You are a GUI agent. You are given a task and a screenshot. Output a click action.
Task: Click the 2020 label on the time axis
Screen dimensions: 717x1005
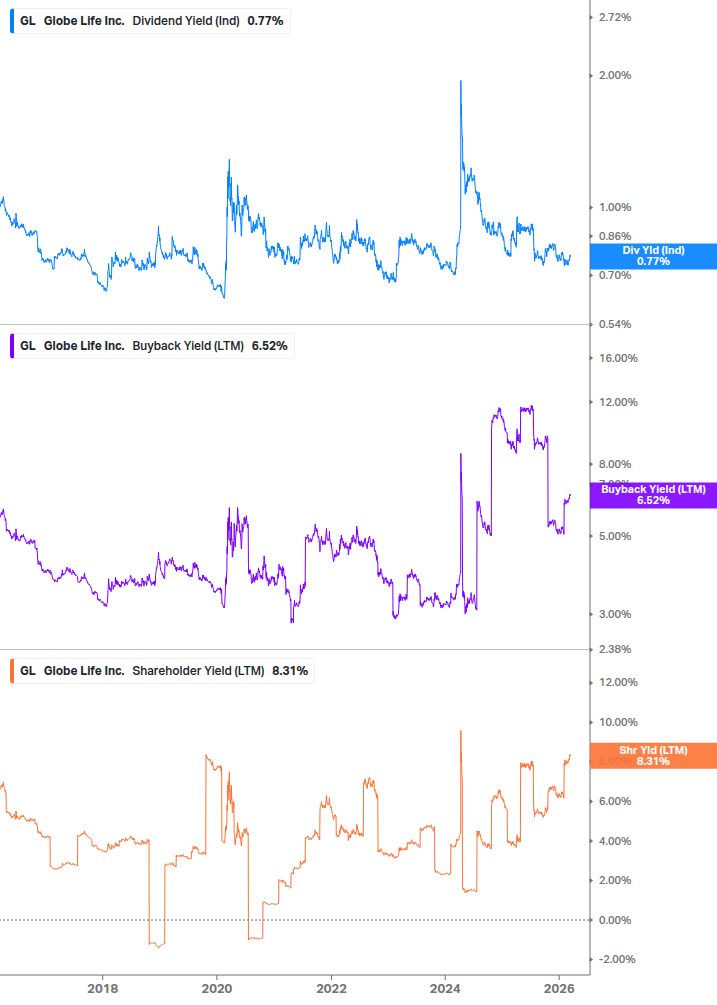(217, 989)
